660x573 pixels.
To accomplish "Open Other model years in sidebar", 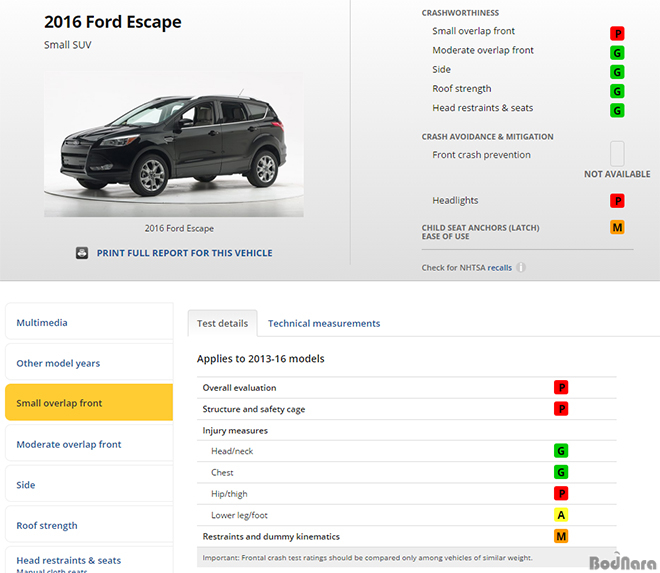I will [x=89, y=362].
